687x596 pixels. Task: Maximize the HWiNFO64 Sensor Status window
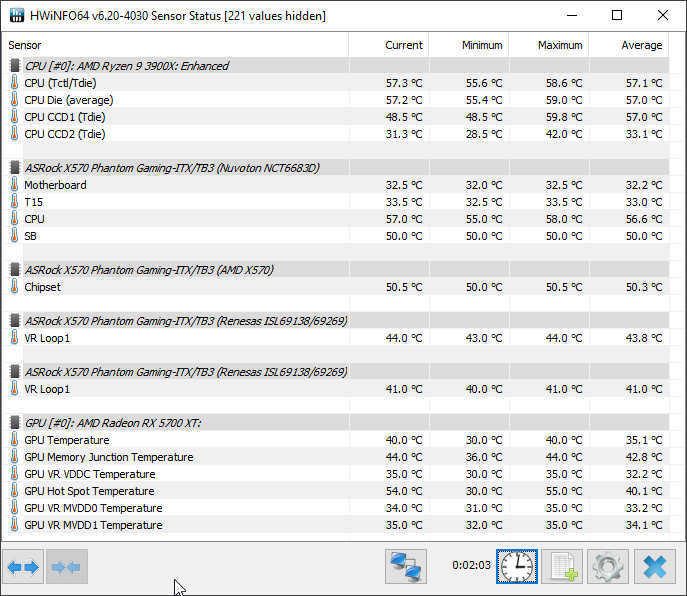[x=617, y=15]
